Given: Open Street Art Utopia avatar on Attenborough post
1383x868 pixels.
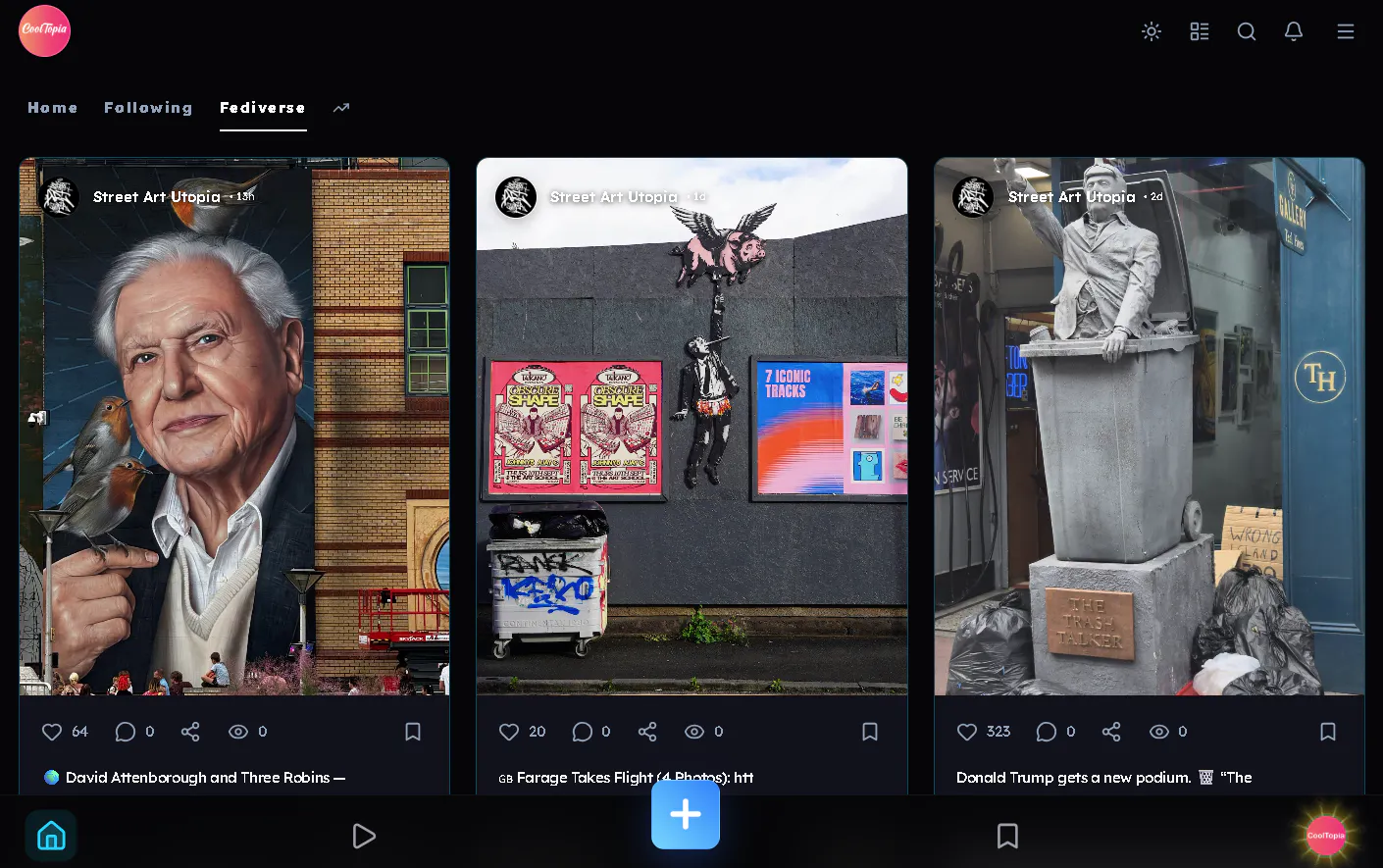Looking at the screenshot, I should [59, 196].
